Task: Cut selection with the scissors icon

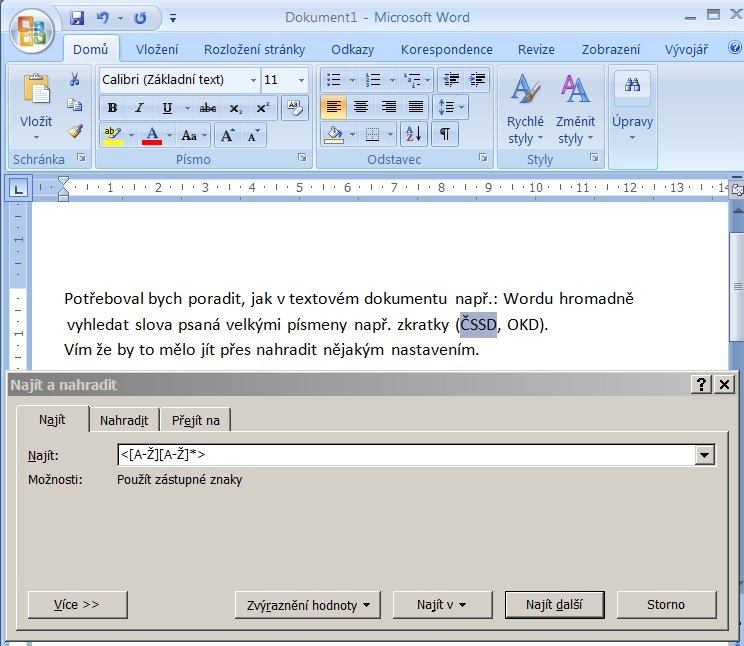Action: point(74,79)
